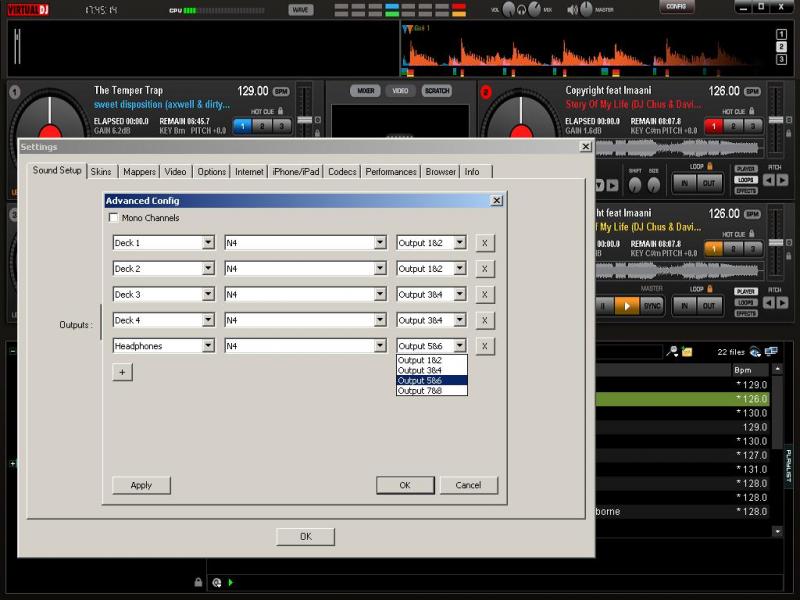The height and width of the screenshot is (600, 800).
Task: Click the Apply button in Advanced Config
Action: pyautogui.click(x=141, y=485)
